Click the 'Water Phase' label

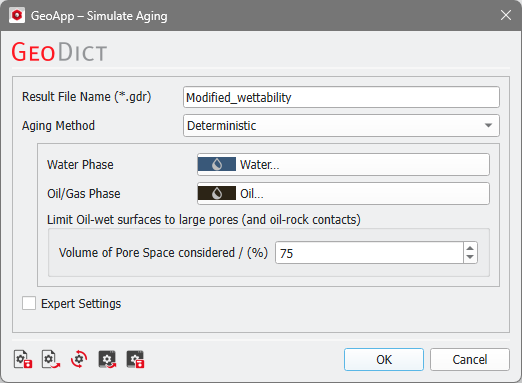[80, 165]
